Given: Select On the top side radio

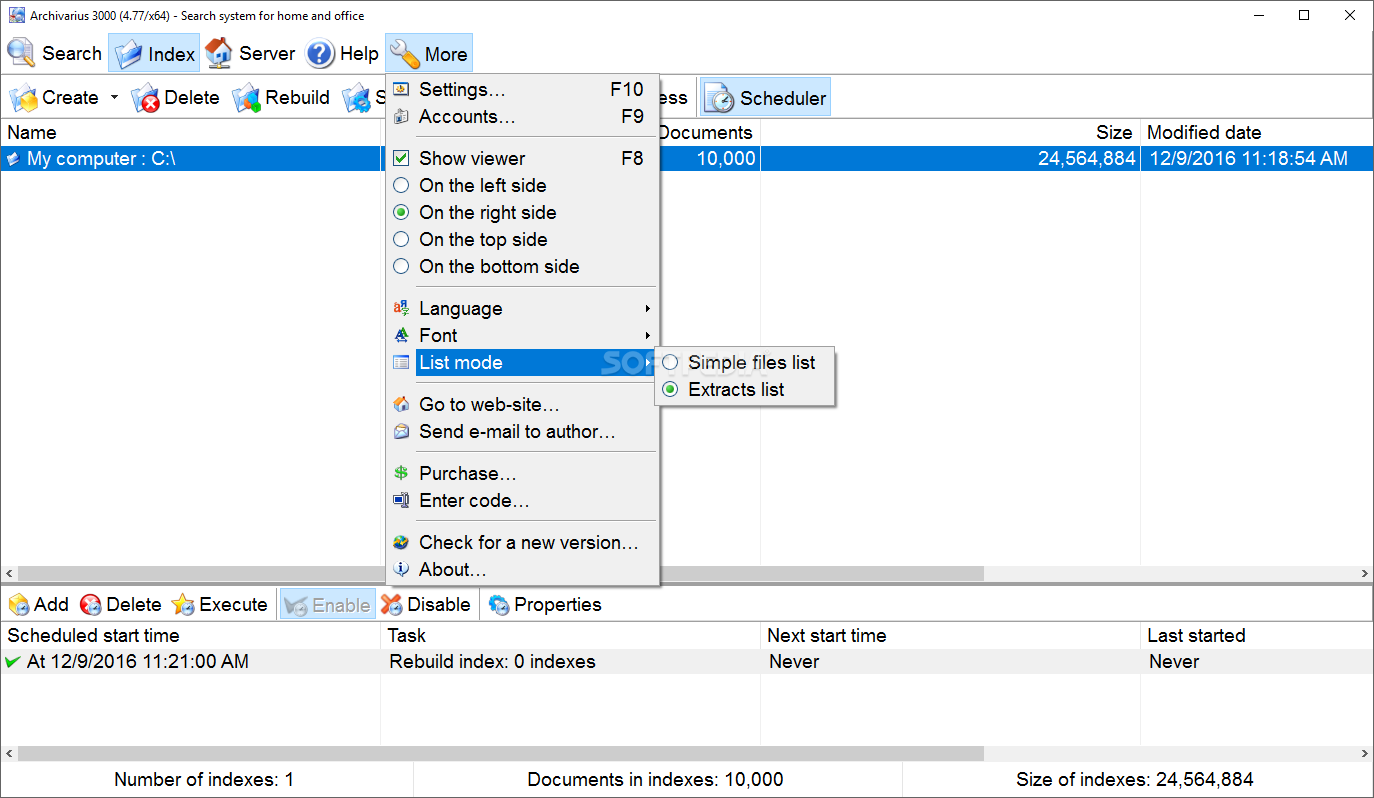Looking at the screenshot, I should tap(401, 239).
